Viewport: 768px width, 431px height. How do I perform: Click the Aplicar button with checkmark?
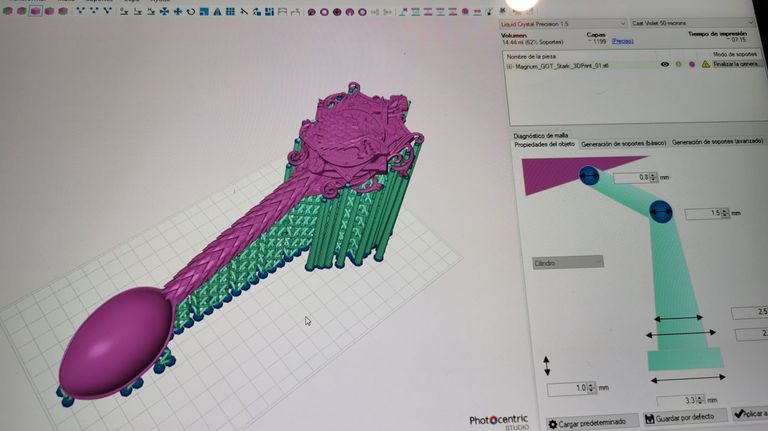pos(750,413)
